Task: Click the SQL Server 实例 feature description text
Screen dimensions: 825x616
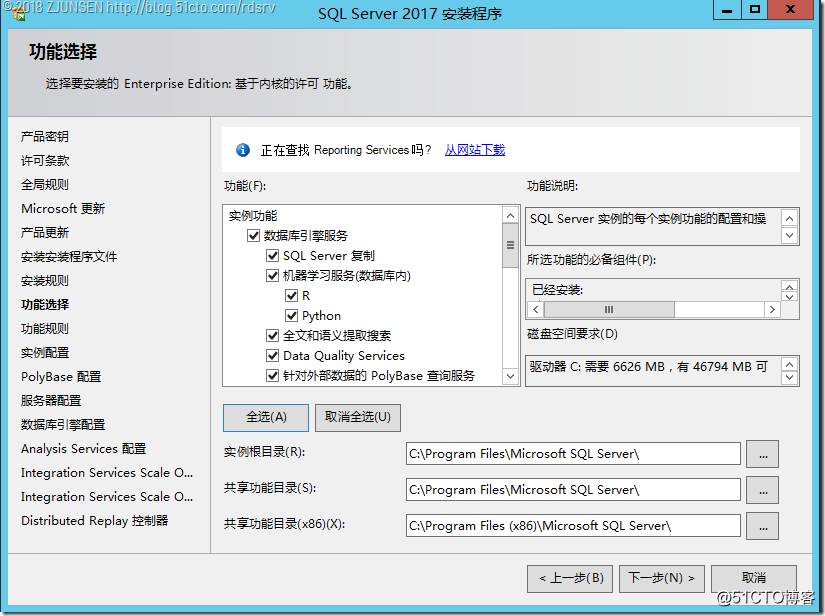Action: point(648,219)
